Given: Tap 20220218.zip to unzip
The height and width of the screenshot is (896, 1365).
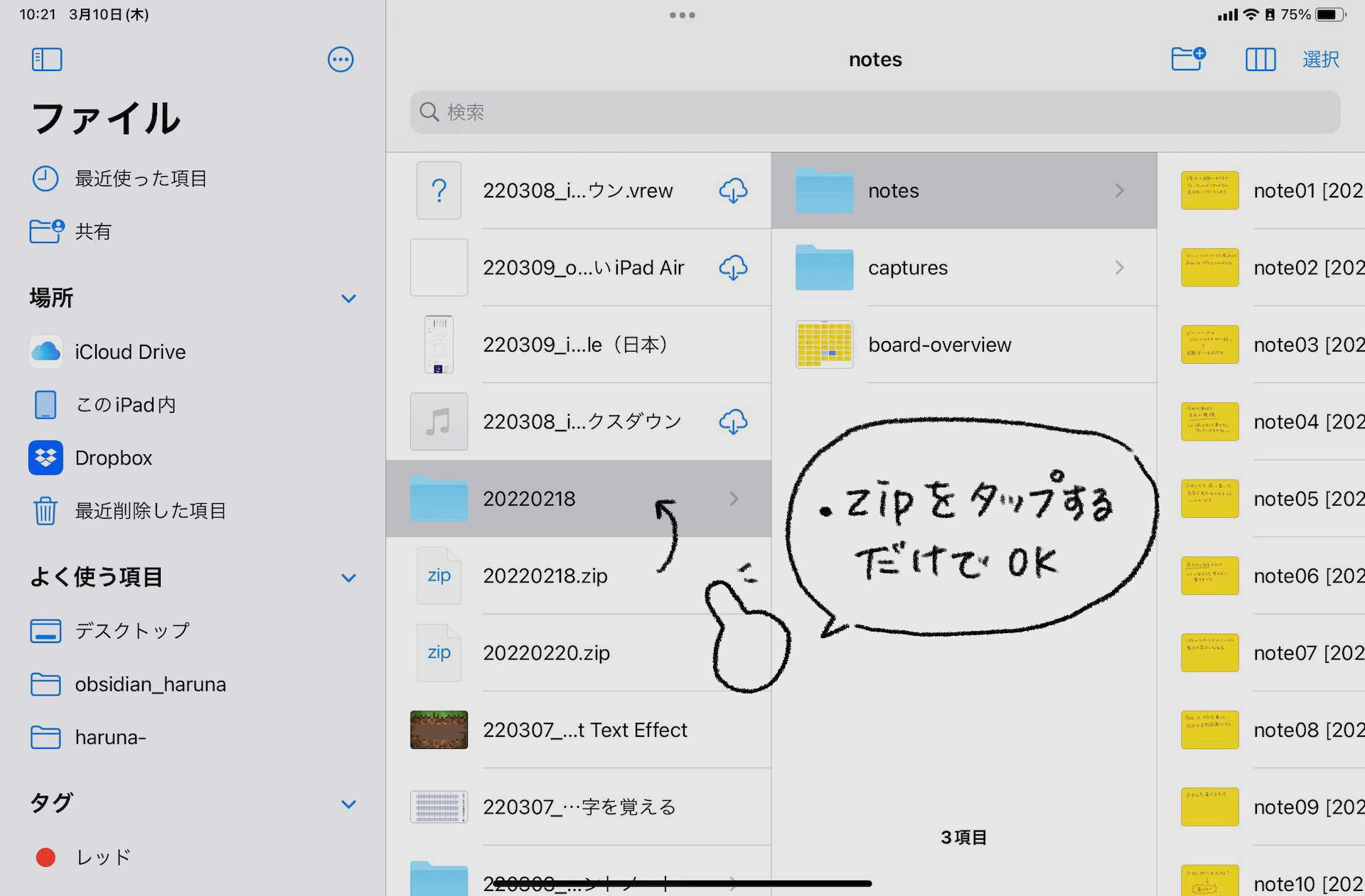Looking at the screenshot, I should [579, 576].
